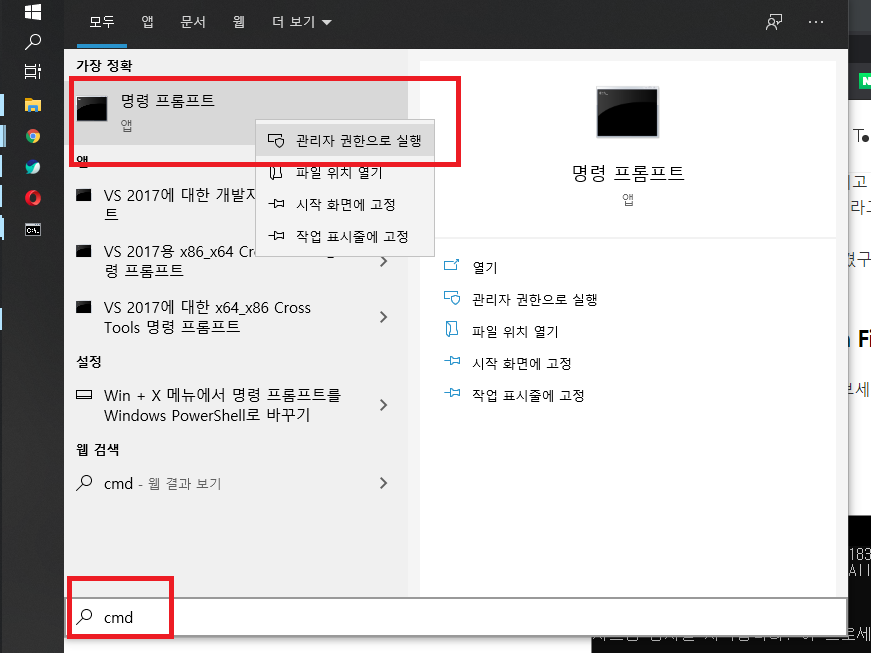871x653 pixels.
Task: Click 열기 in the preview pane
Action: tap(485, 268)
